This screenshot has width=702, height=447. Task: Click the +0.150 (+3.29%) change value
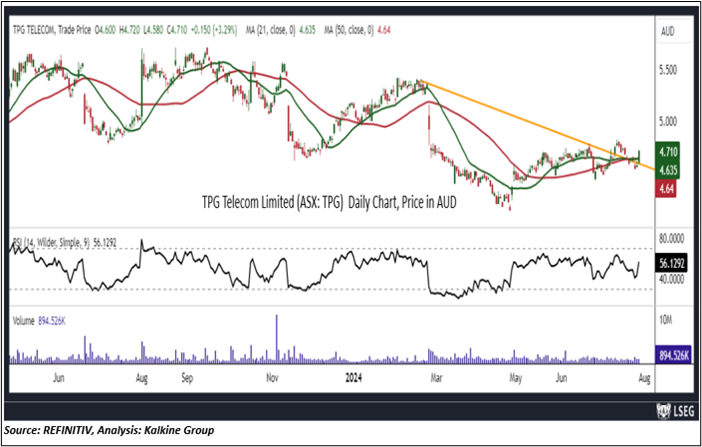click(x=214, y=30)
